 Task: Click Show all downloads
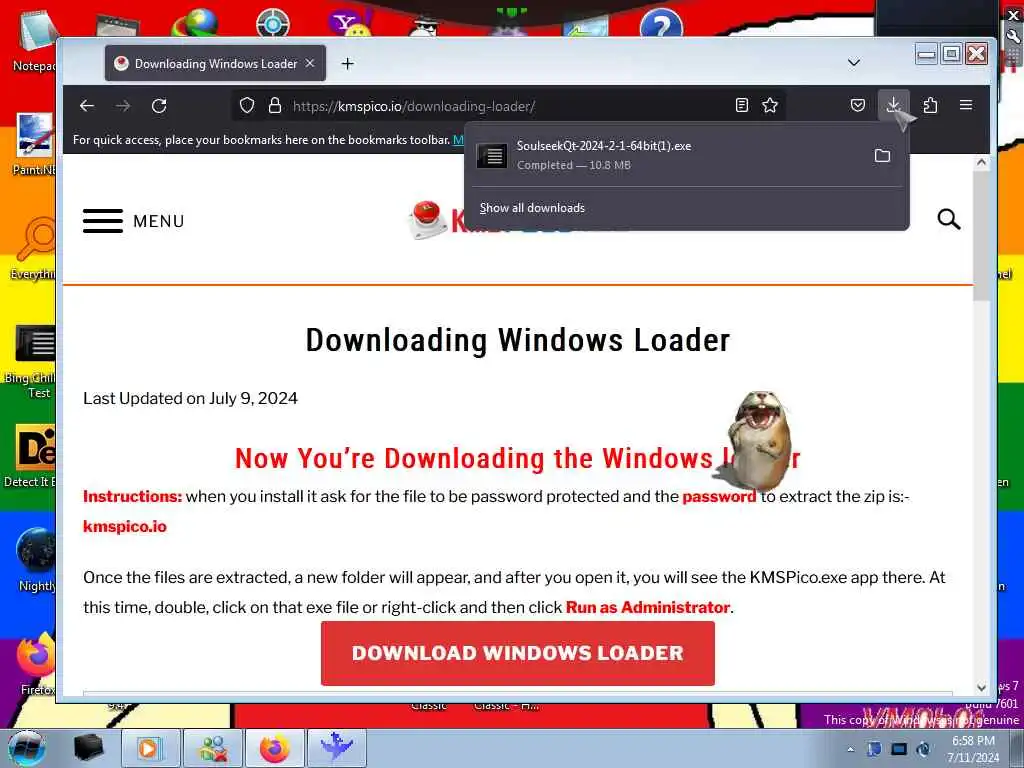tap(532, 208)
